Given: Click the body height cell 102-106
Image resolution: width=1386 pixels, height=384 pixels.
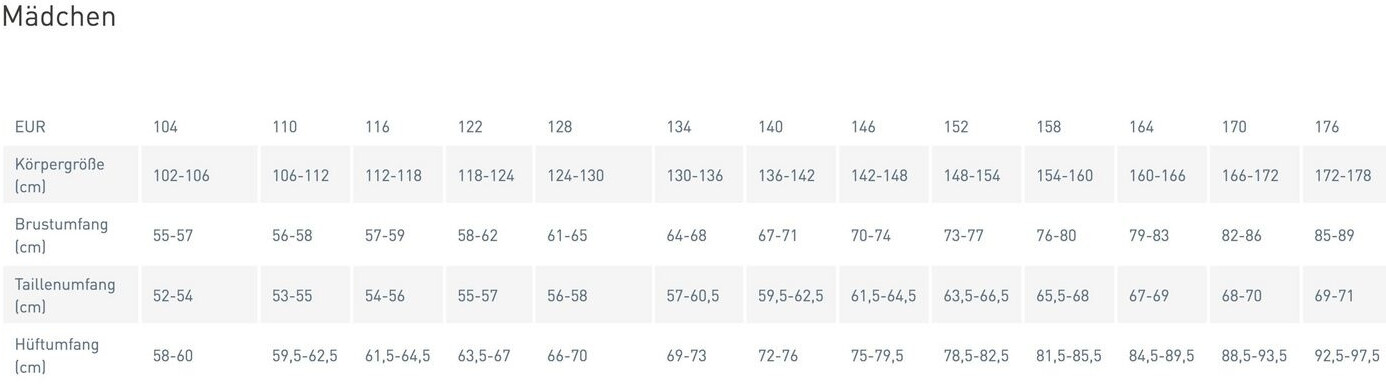Looking at the screenshot, I should tap(181, 175).
